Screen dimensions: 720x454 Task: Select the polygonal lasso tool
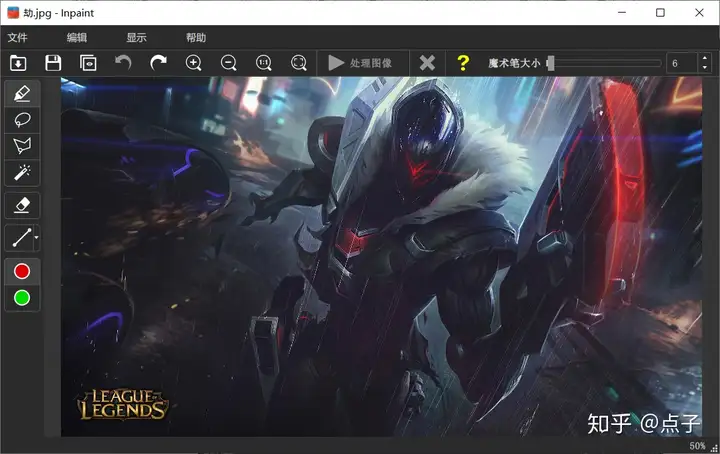[22, 146]
